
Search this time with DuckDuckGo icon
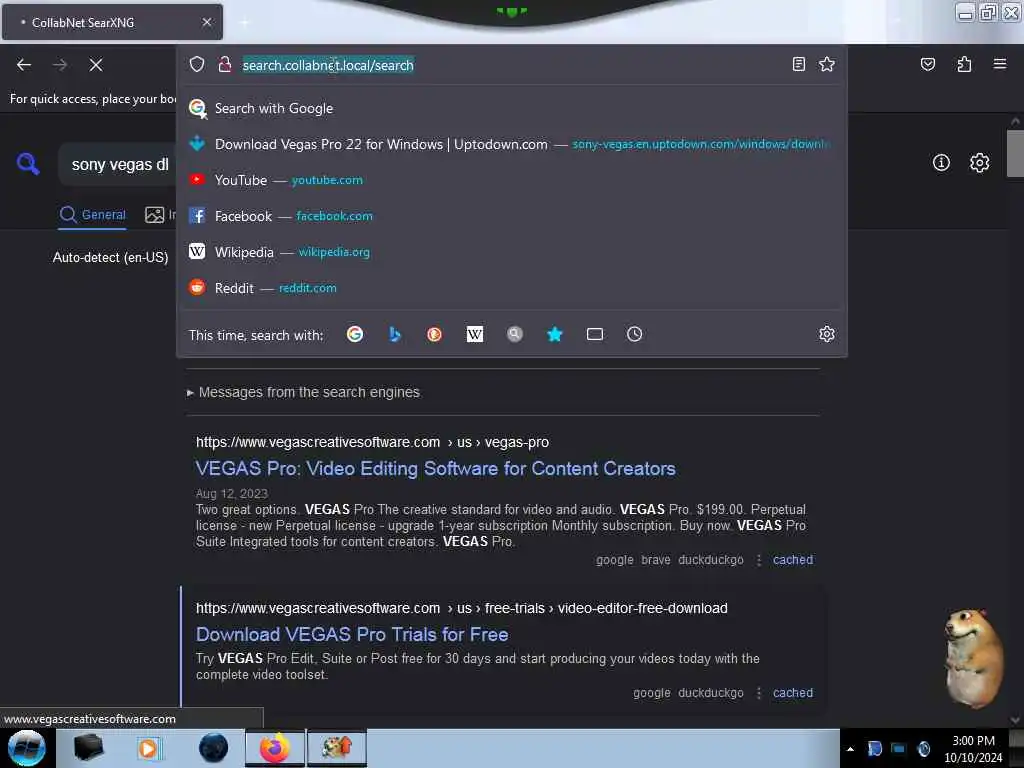click(x=434, y=334)
